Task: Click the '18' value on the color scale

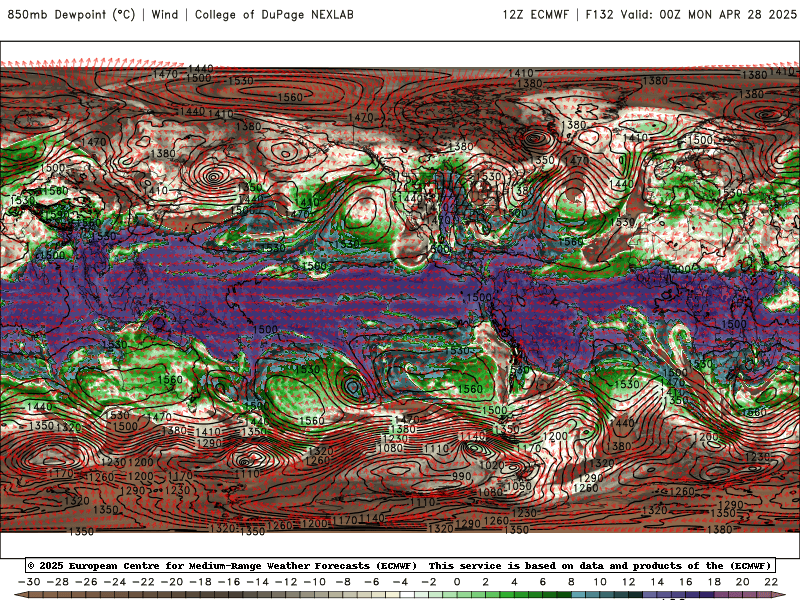Action: [714, 582]
